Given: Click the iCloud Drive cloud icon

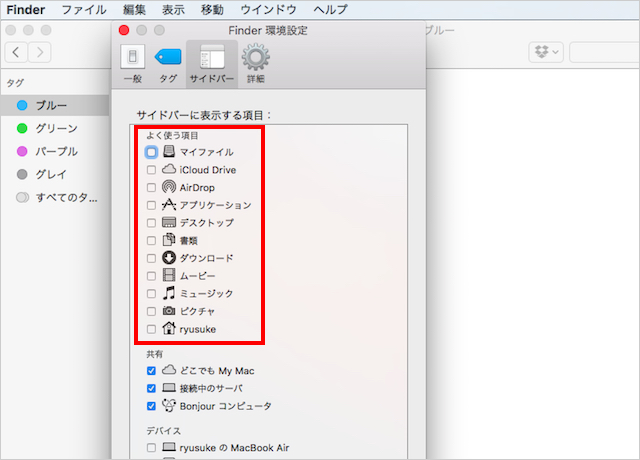Looking at the screenshot, I should tap(169, 169).
